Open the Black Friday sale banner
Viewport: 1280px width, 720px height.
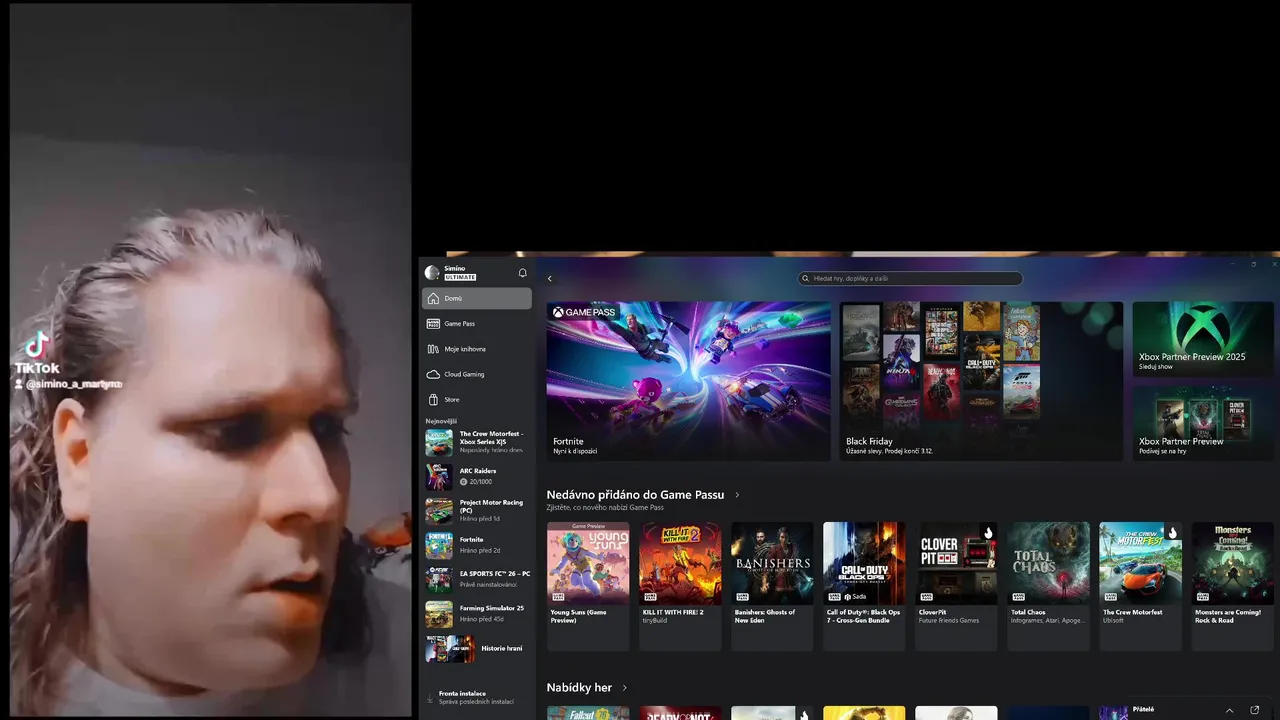coord(981,381)
